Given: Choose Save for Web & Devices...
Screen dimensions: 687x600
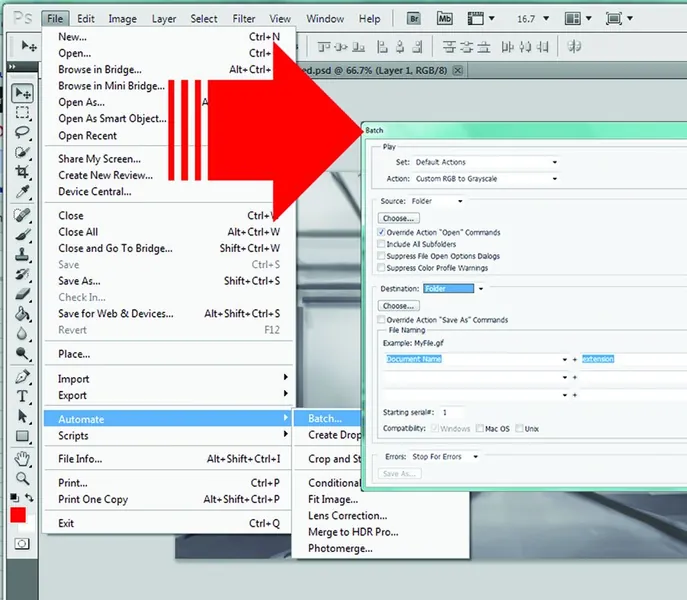Looking at the screenshot, I should coord(169,313).
